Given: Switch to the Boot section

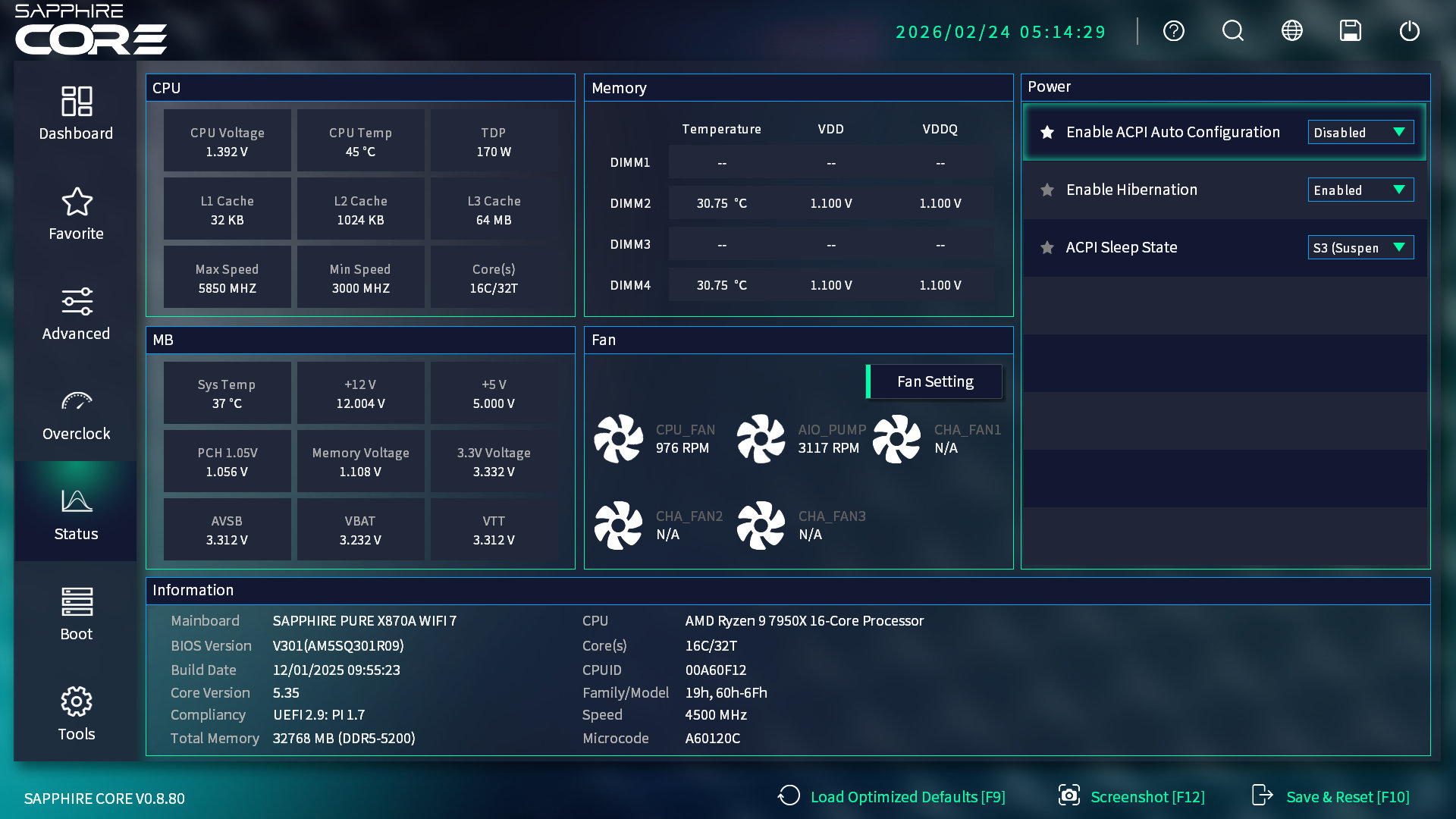Looking at the screenshot, I should (76, 613).
